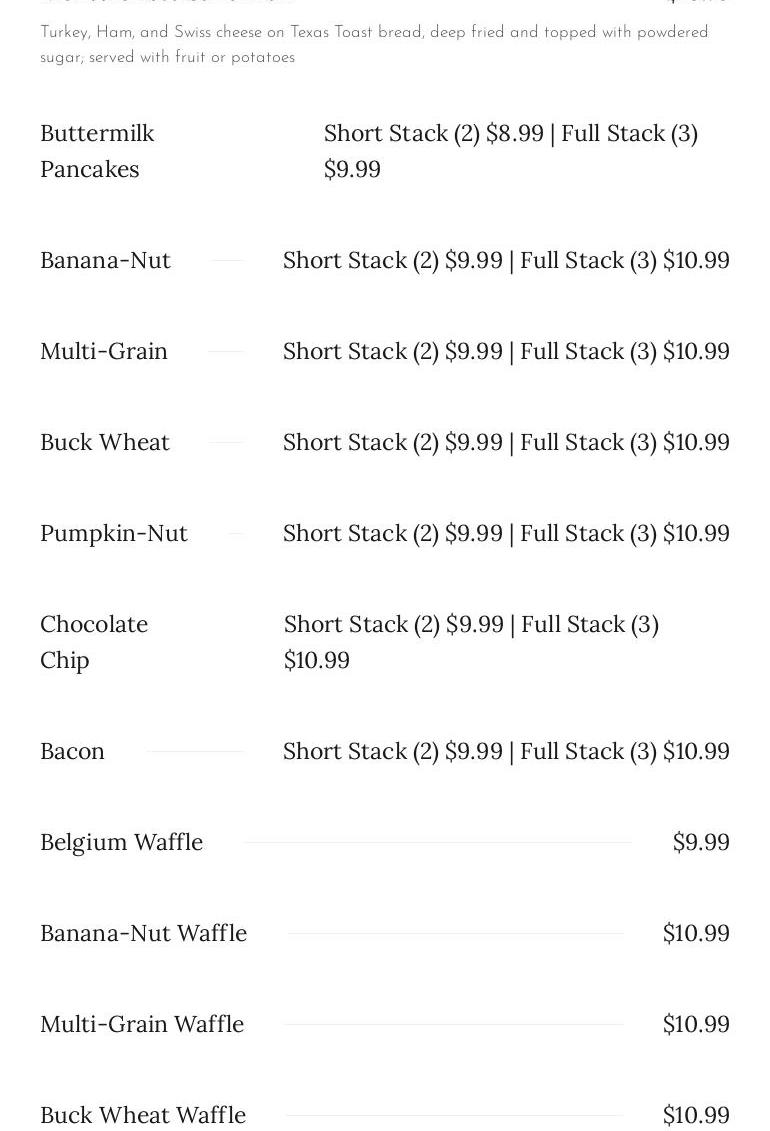Click the Banana-Nut pancakes stack prices
This screenshot has height=1131, width=770.
click(506, 260)
